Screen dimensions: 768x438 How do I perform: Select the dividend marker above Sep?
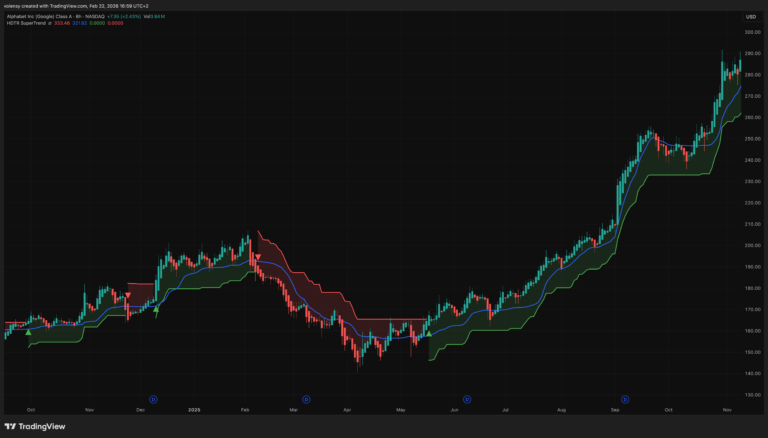tap(614, 399)
